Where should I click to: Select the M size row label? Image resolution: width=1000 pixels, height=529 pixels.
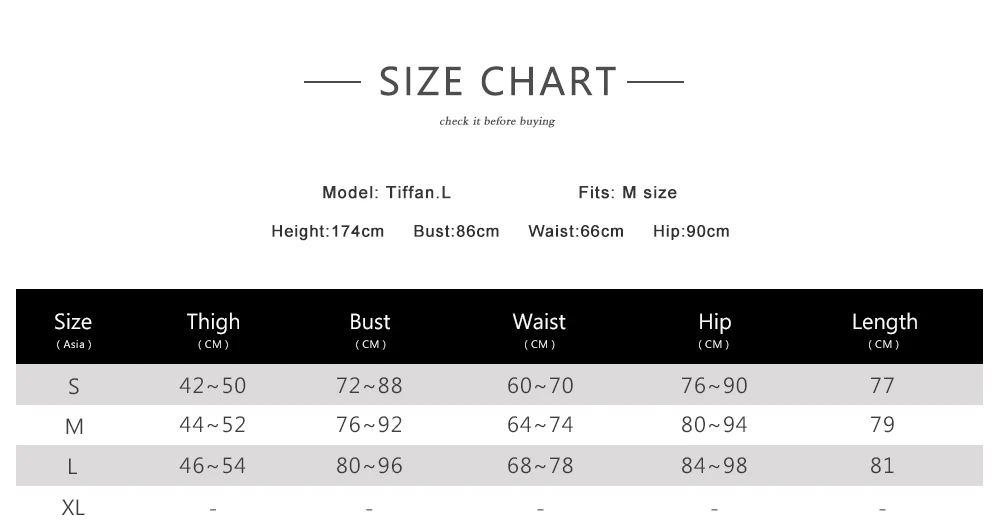(74, 427)
